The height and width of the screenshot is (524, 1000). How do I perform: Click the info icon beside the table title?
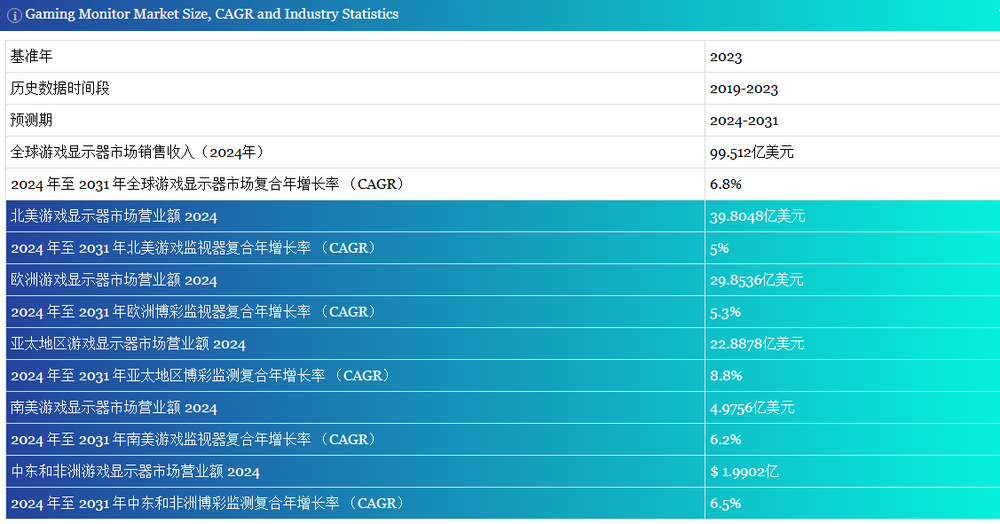[x=15, y=15]
